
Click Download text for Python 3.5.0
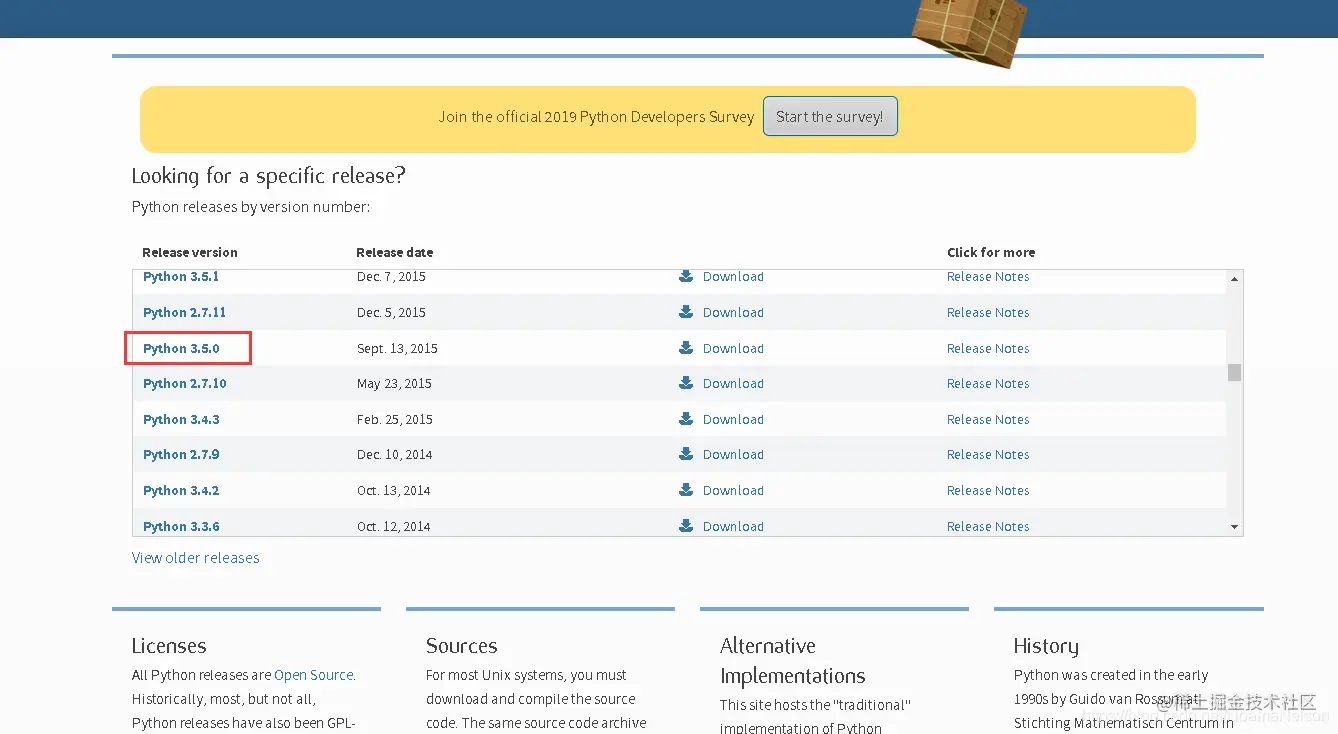[x=733, y=348]
